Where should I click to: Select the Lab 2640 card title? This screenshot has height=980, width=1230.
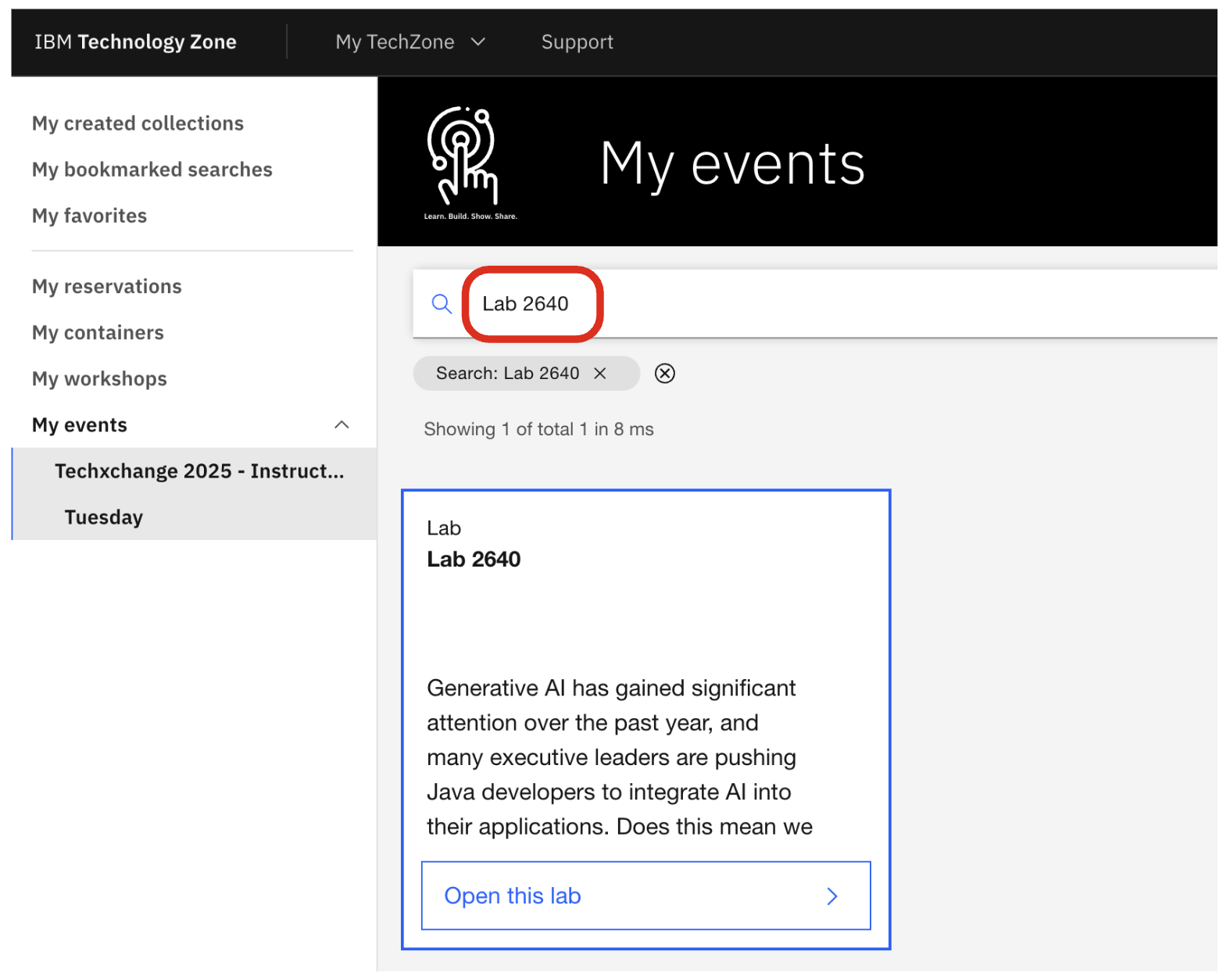pos(474,560)
